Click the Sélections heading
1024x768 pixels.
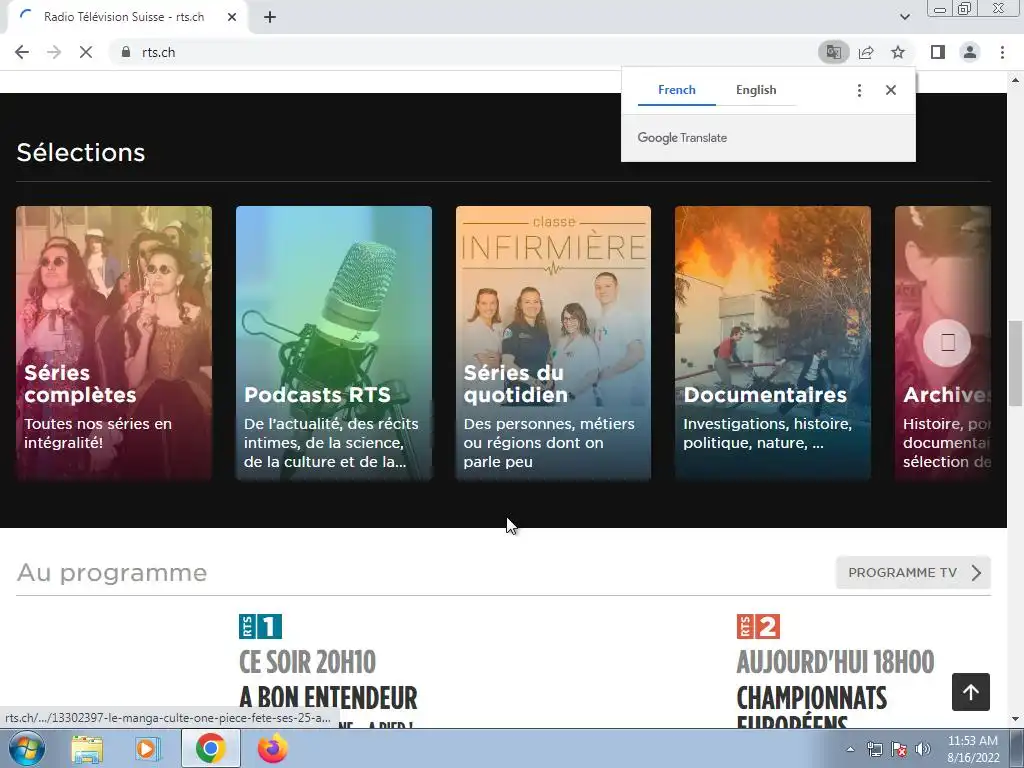[x=81, y=152]
